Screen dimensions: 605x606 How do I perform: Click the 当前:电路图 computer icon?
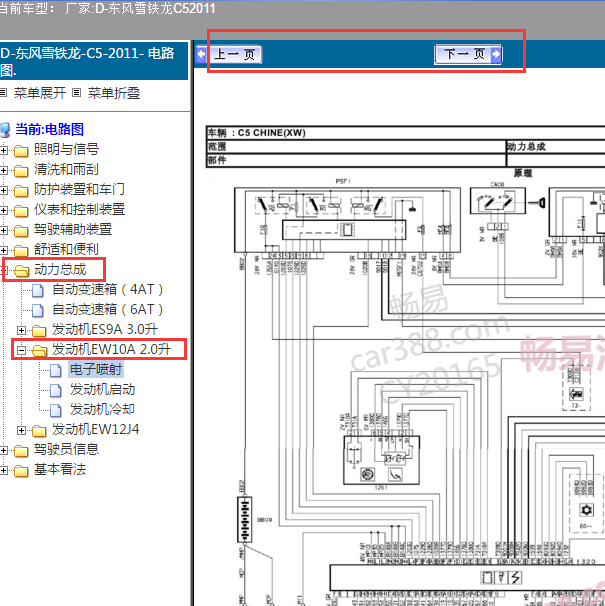pyautogui.click(x=5, y=130)
